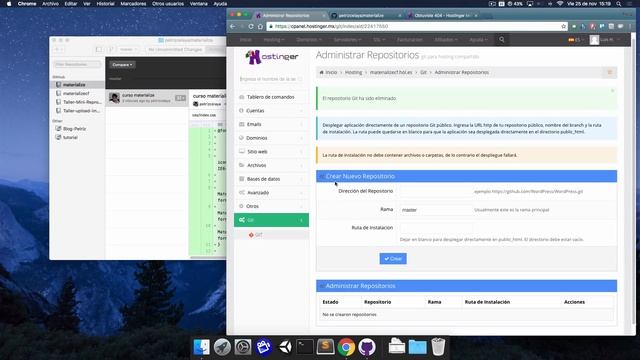The width and height of the screenshot is (640, 360).
Task: Open SSL dropdown in top navbar
Action: (378, 40)
